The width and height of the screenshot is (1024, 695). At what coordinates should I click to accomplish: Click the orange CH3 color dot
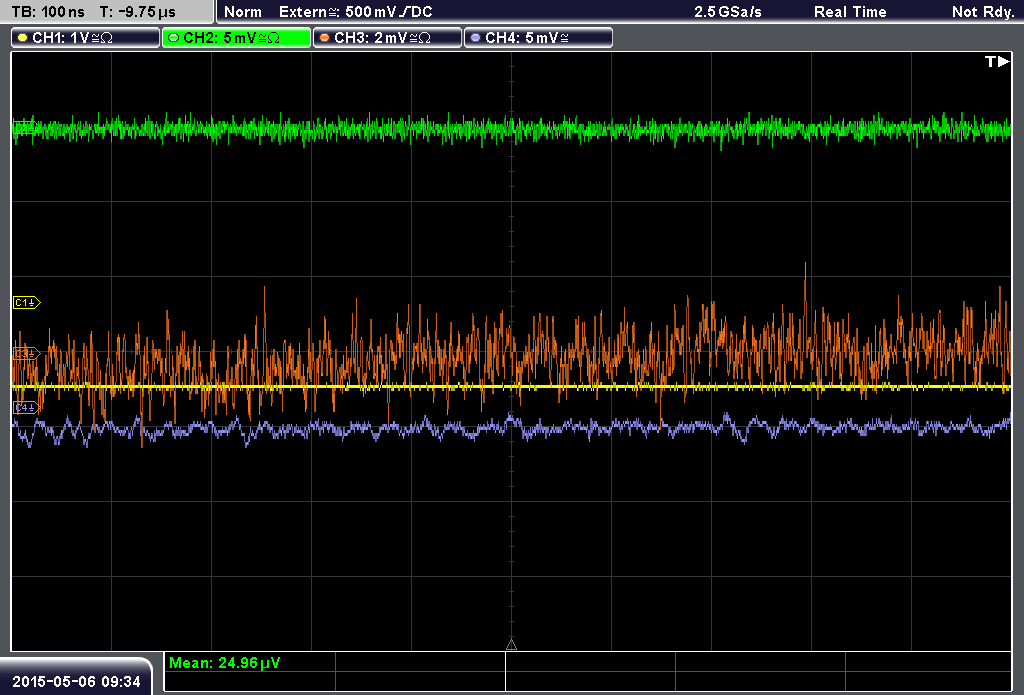325,38
